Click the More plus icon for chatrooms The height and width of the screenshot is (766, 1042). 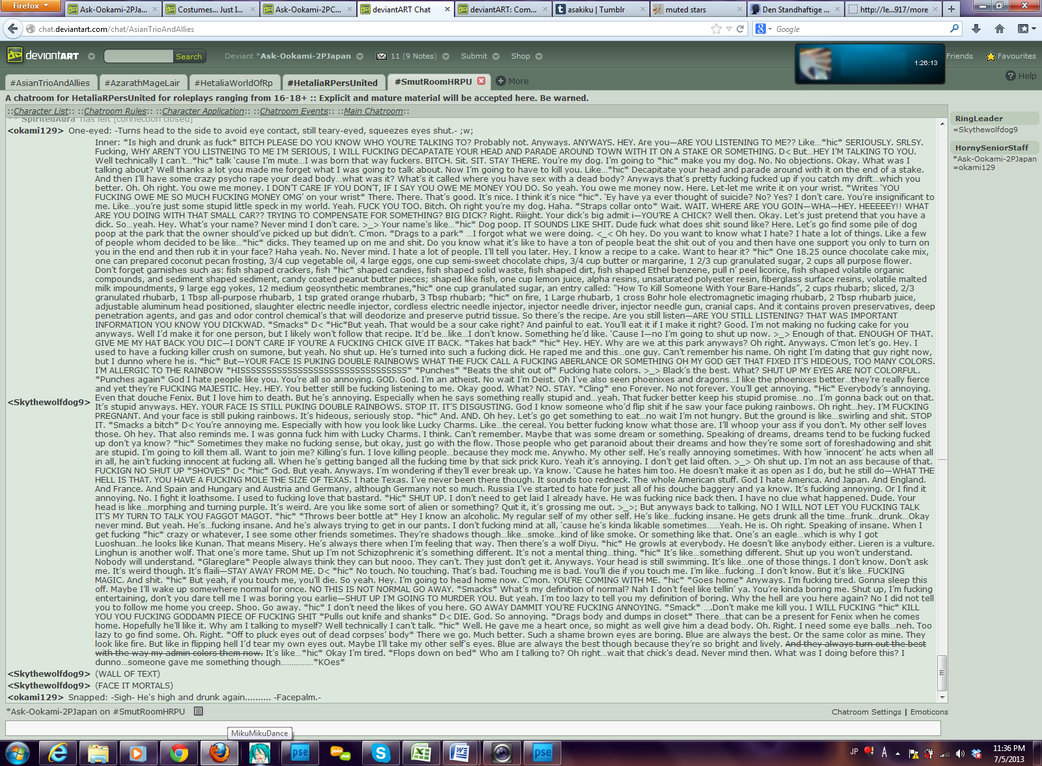tap(500, 81)
